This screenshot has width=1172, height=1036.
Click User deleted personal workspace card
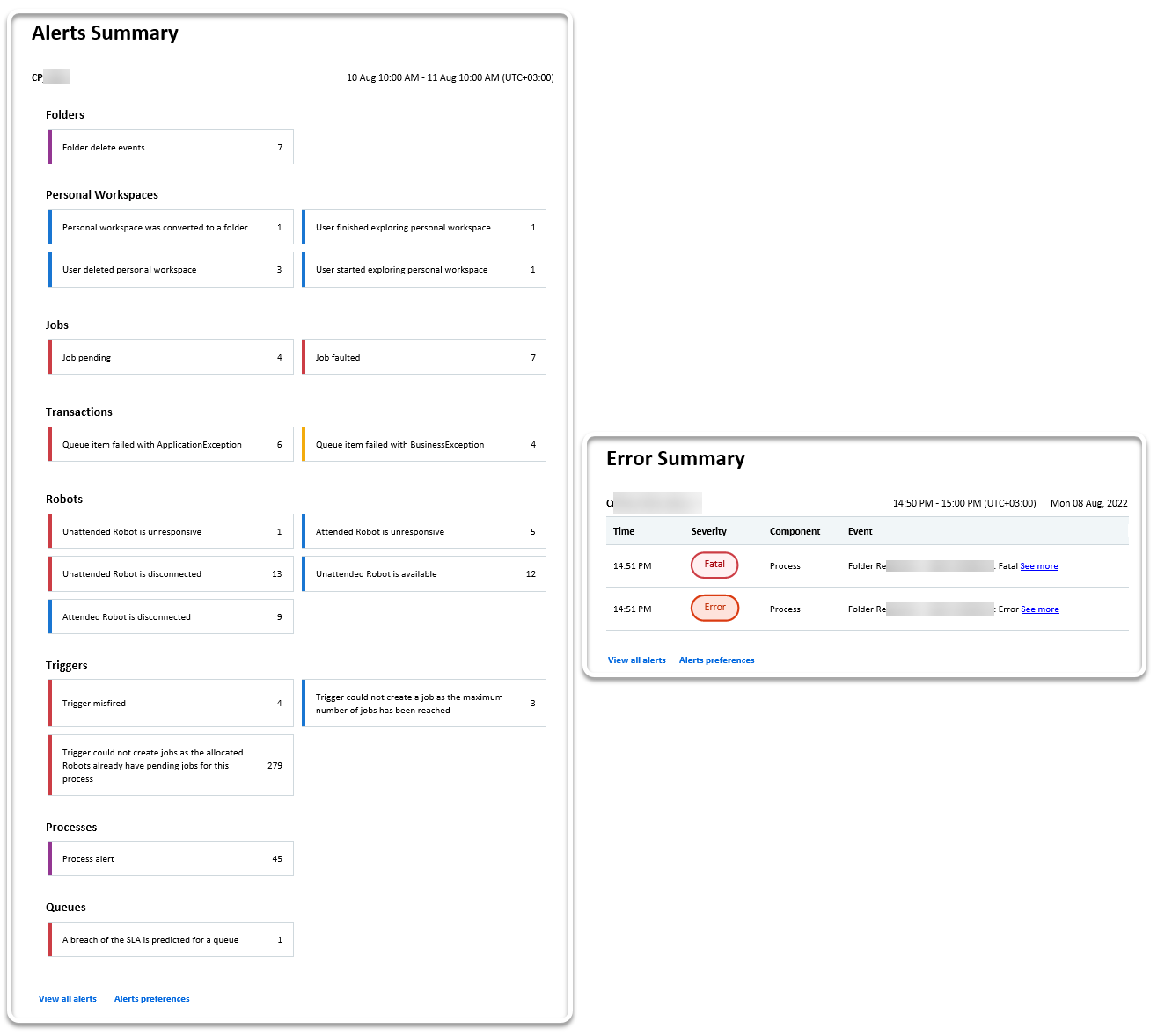[x=171, y=269]
